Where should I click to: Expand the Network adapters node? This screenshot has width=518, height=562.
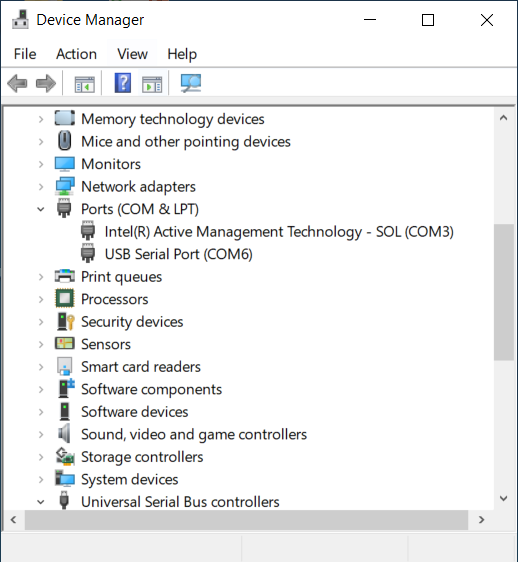41,187
